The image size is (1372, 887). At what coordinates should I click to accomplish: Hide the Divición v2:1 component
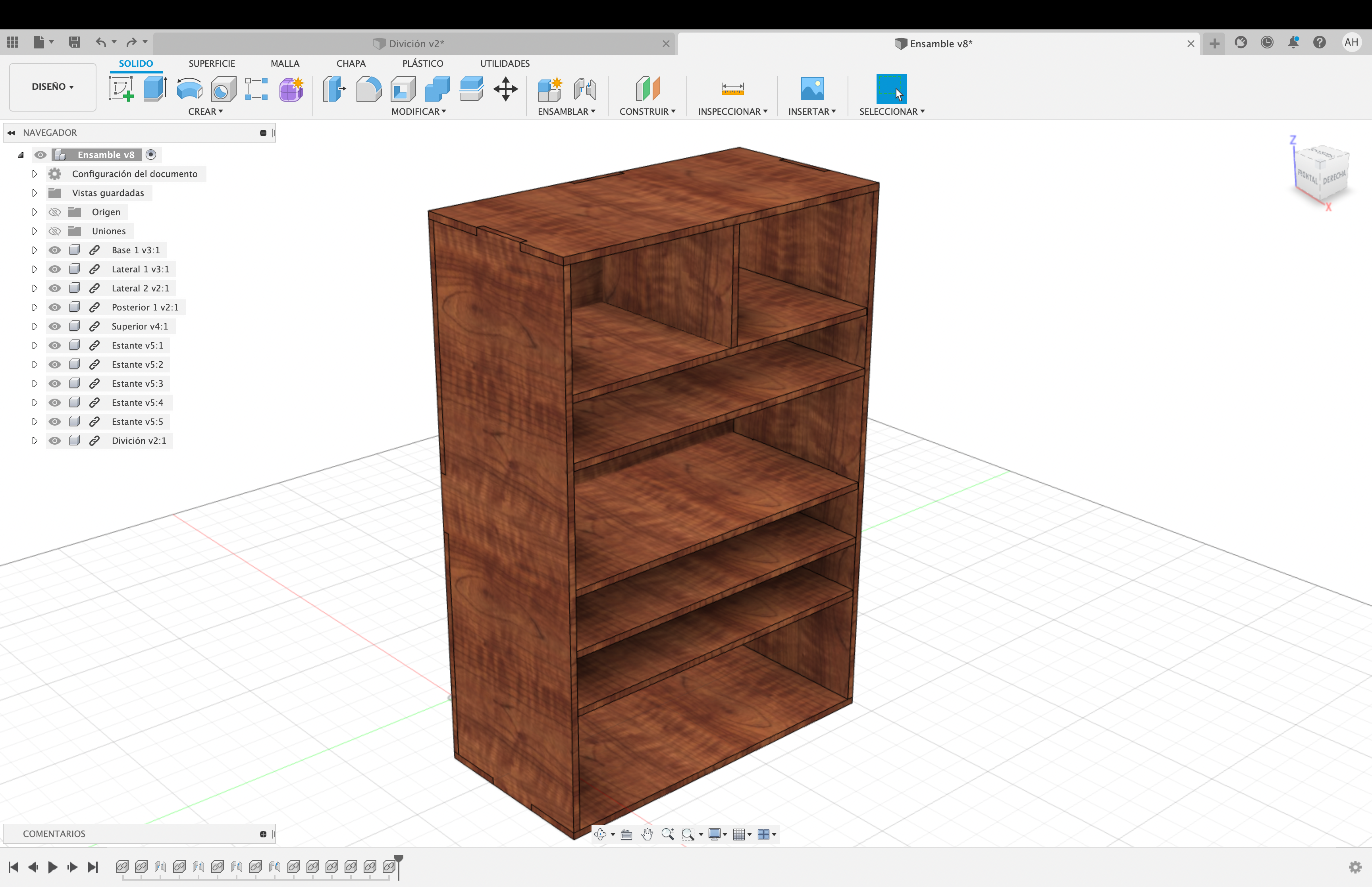(x=55, y=441)
